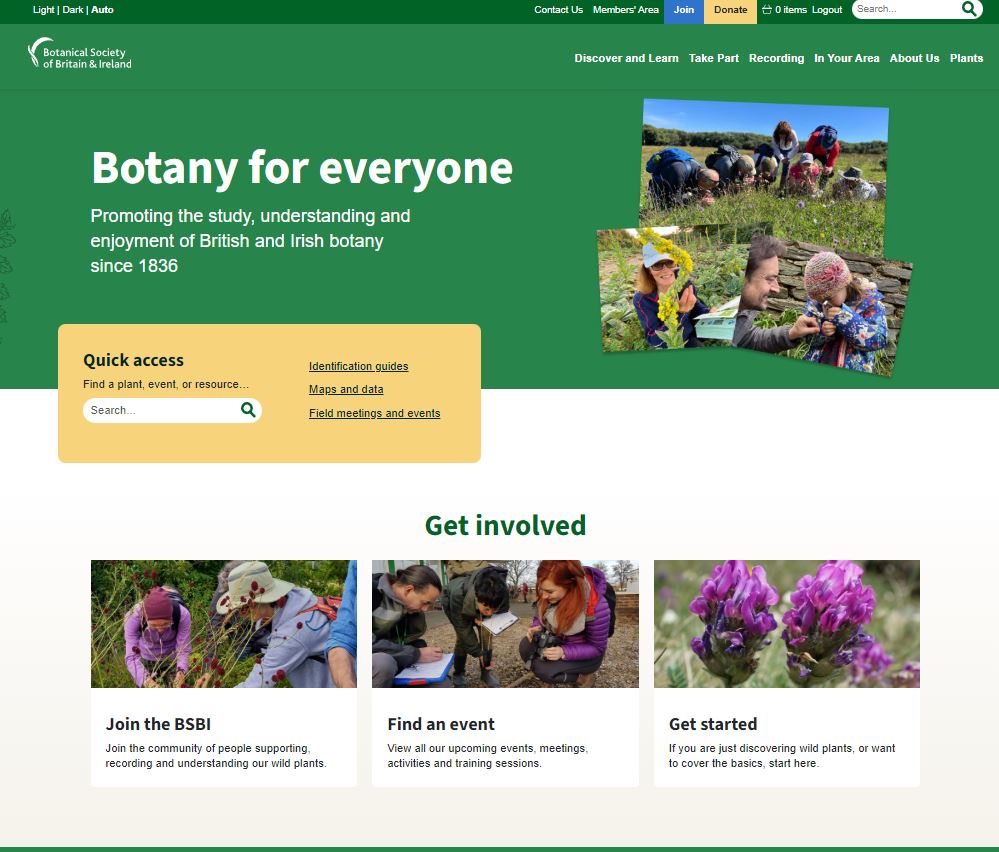Click the Quick access heading
Screen dimensions: 999x852
click(x=133, y=360)
